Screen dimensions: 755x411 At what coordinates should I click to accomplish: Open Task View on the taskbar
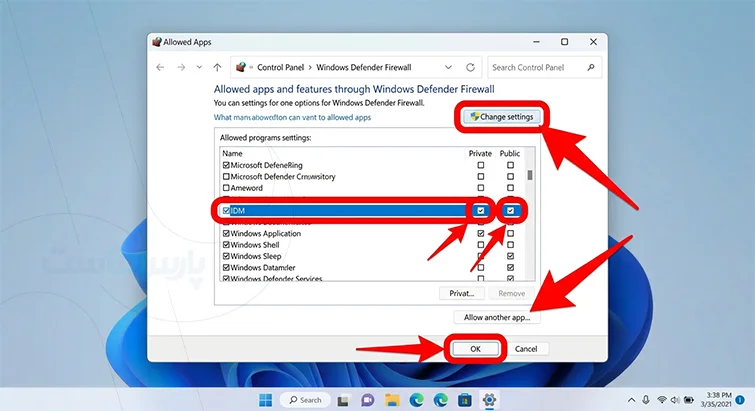click(343, 400)
